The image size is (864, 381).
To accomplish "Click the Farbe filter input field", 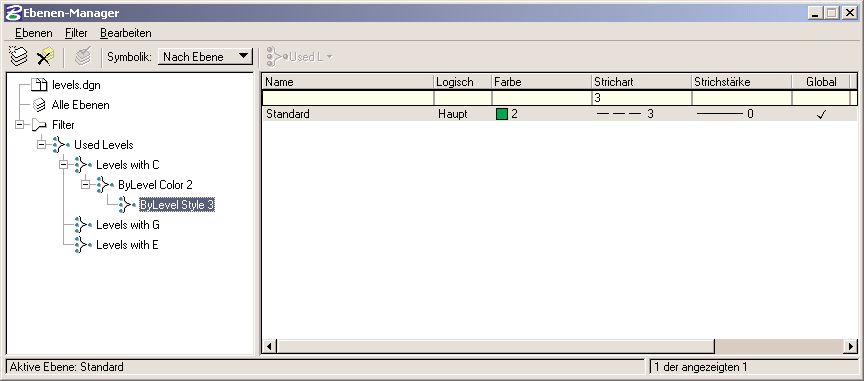I will pos(542,98).
